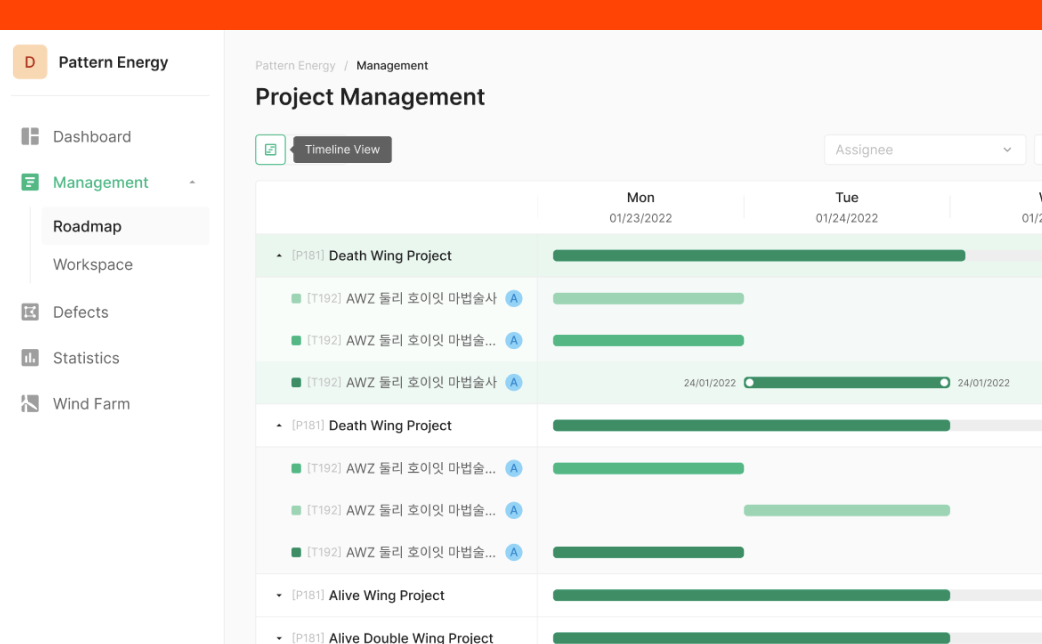
Task: Click the end handle of selected task bar
Action: coord(944,383)
